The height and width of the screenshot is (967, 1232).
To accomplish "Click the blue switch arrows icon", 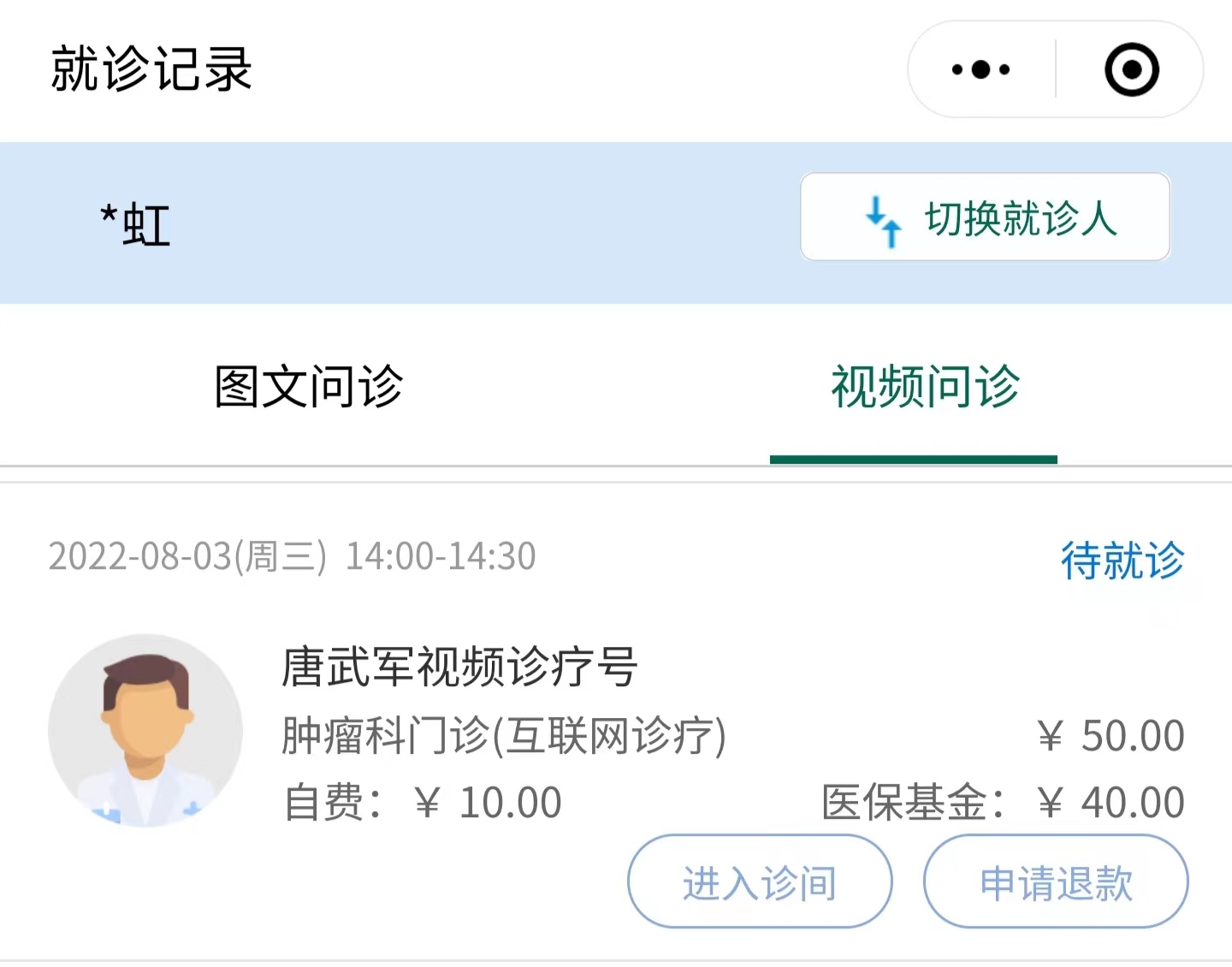I will tap(883, 220).
